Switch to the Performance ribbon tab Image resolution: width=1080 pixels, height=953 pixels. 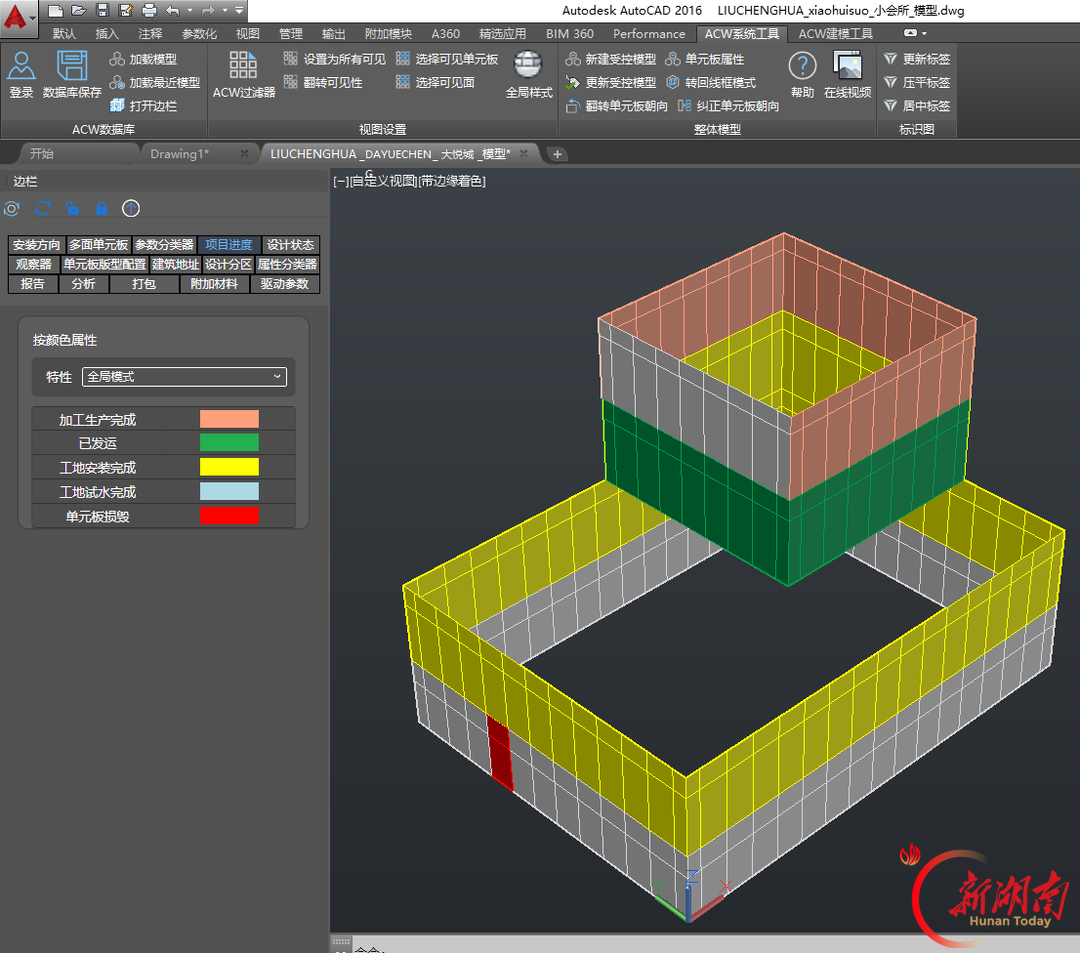(649, 34)
